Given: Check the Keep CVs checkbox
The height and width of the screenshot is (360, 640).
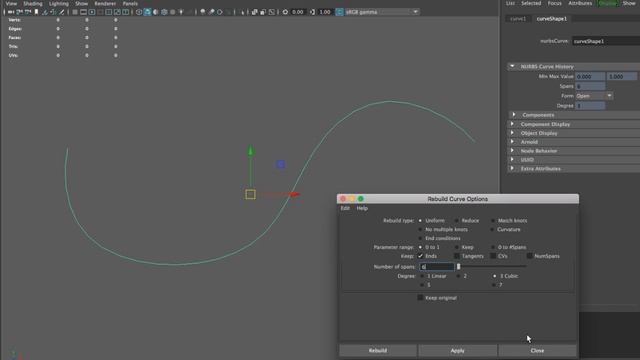Looking at the screenshot, I should [x=493, y=256].
